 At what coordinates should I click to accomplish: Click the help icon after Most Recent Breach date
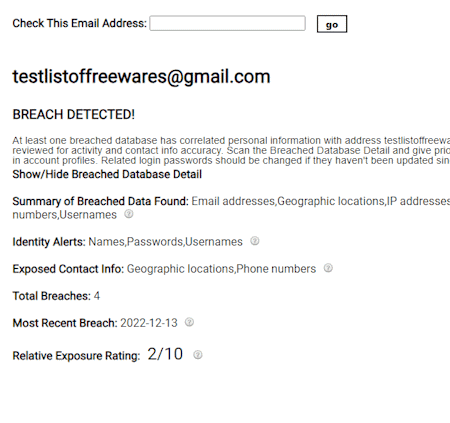click(x=189, y=322)
